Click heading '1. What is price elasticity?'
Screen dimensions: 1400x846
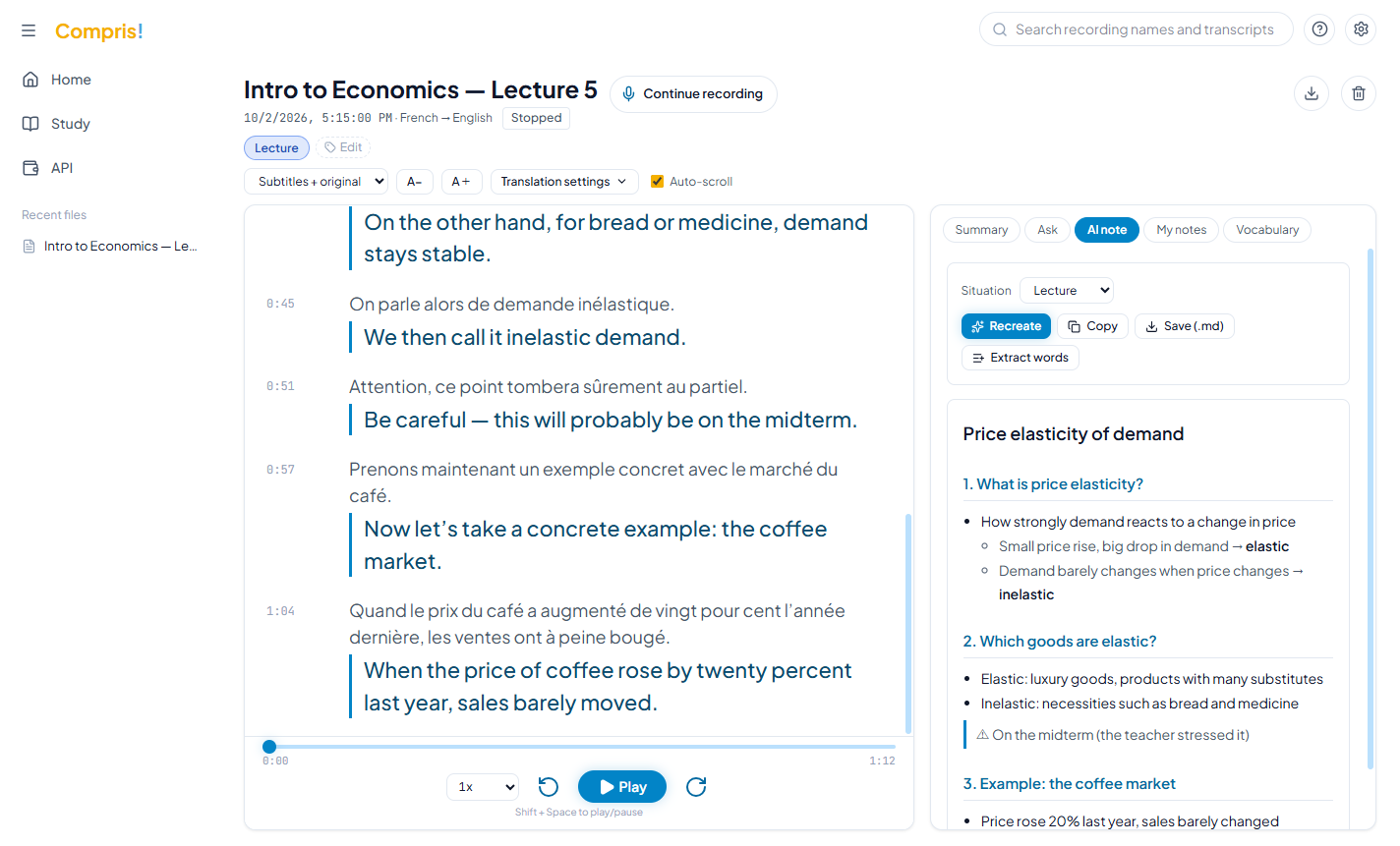1053,484
